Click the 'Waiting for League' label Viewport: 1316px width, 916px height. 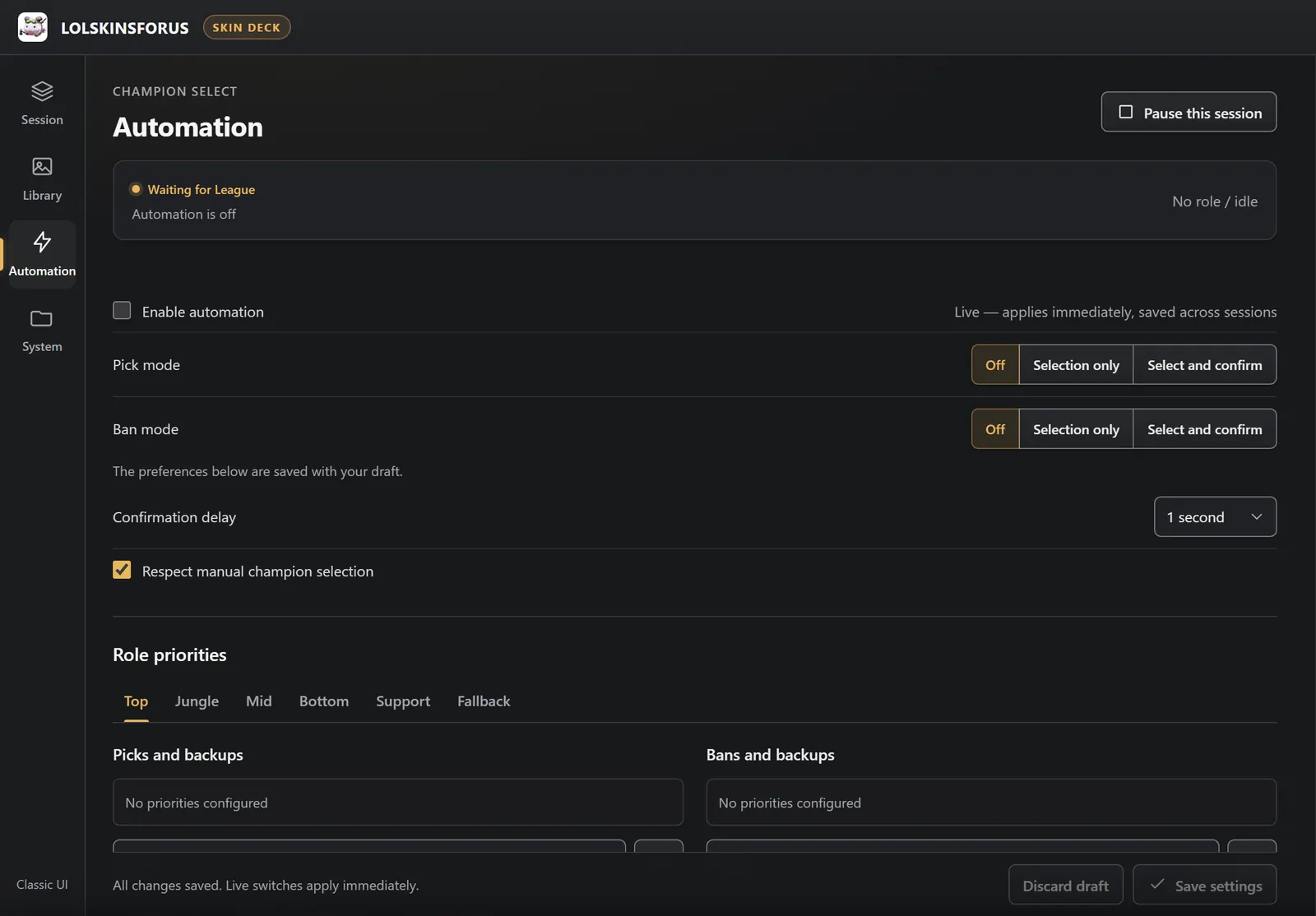pos(202,189)
